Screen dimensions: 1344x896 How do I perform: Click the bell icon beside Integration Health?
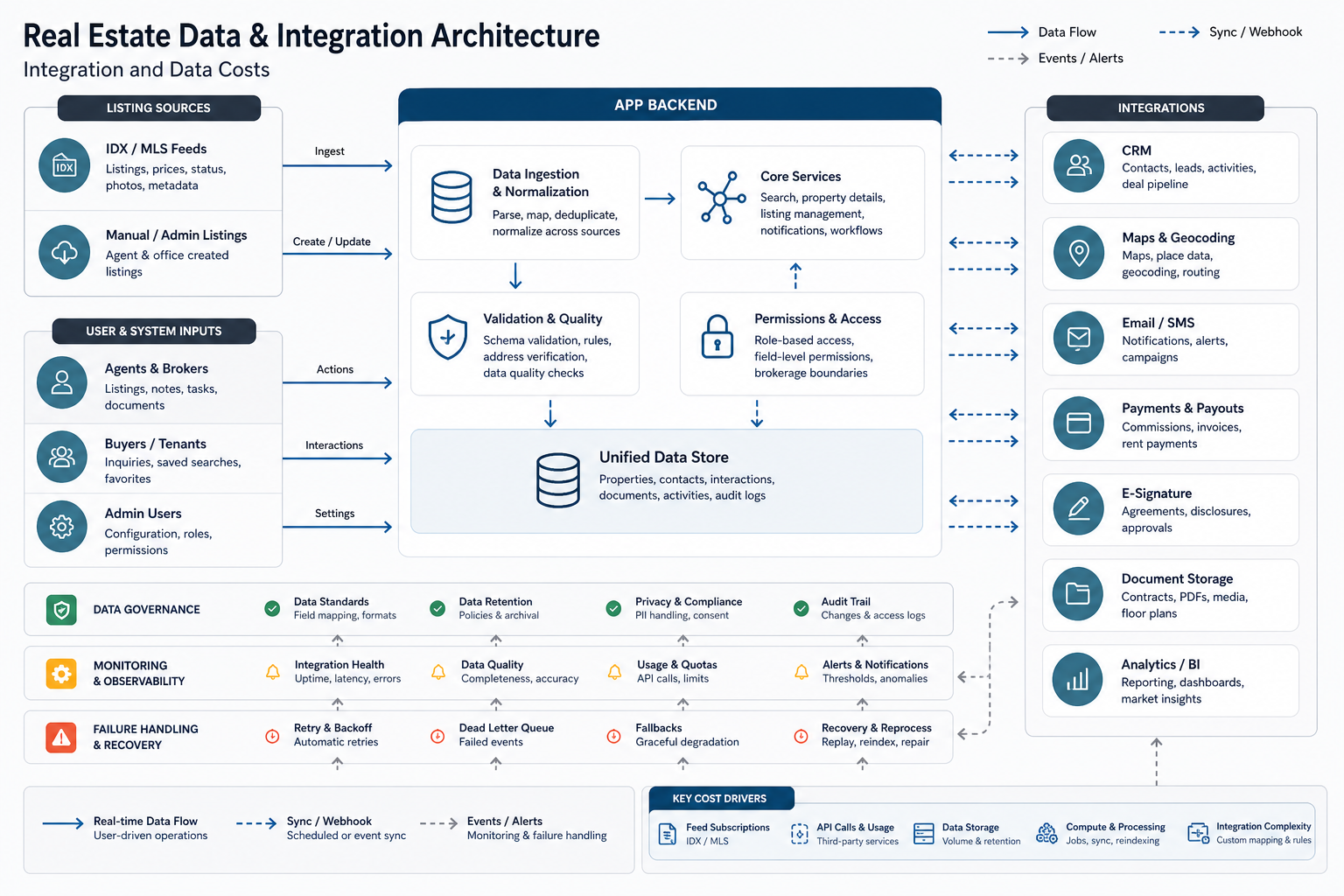(x=273, y=672)
